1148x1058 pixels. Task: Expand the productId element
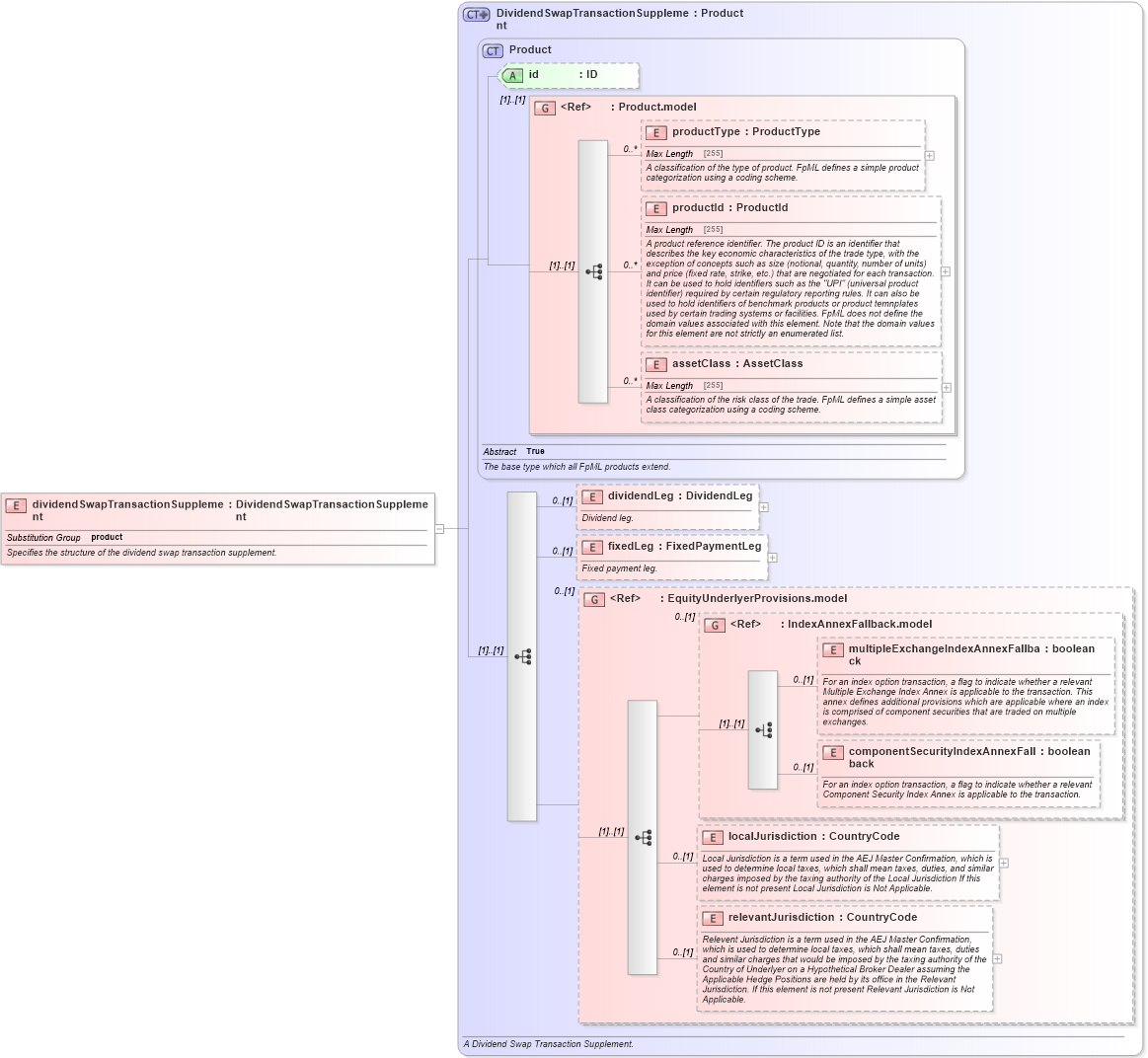point(946,271)
